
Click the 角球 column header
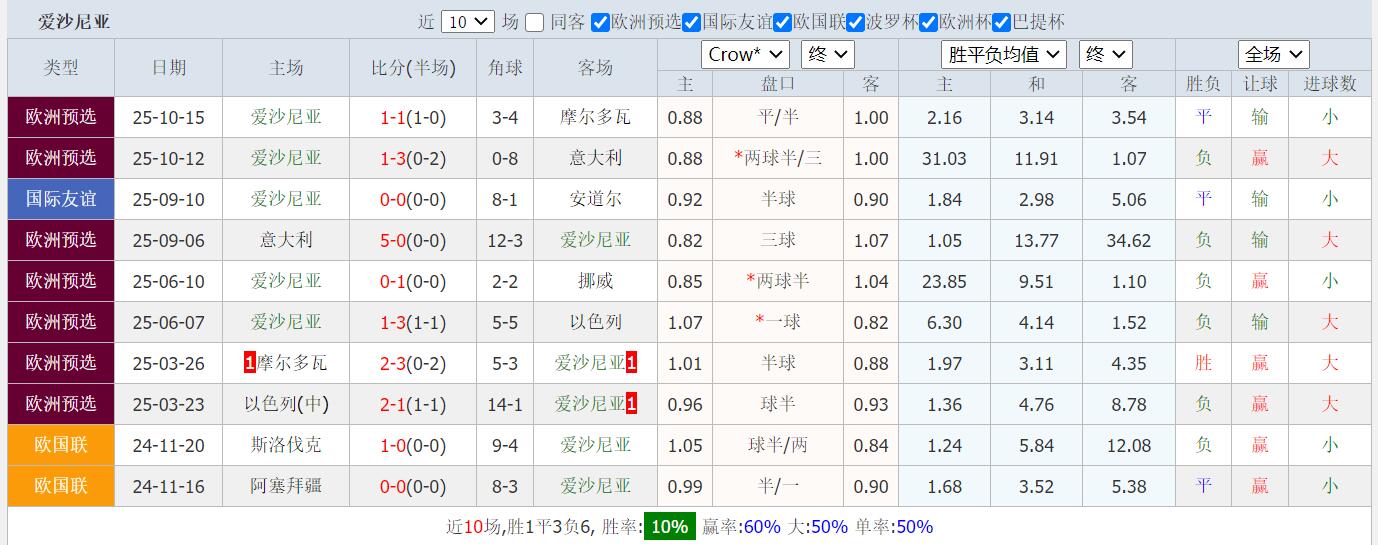[x=505, y=68]
